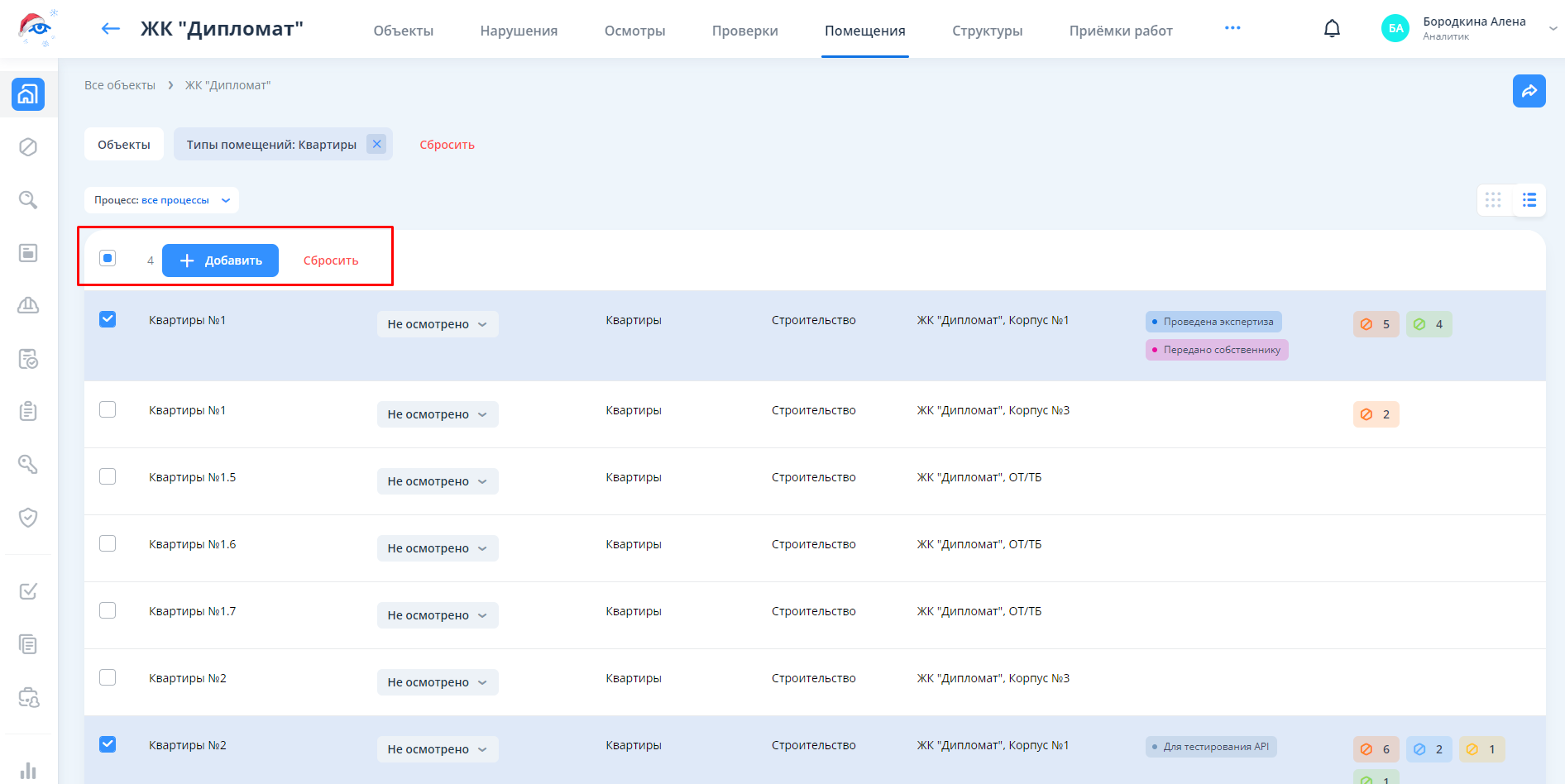The height and width of the screenshot is (784, 1565).
Task: Remove the Типы помещений: Квартиры filter
Action: point(376,144)
